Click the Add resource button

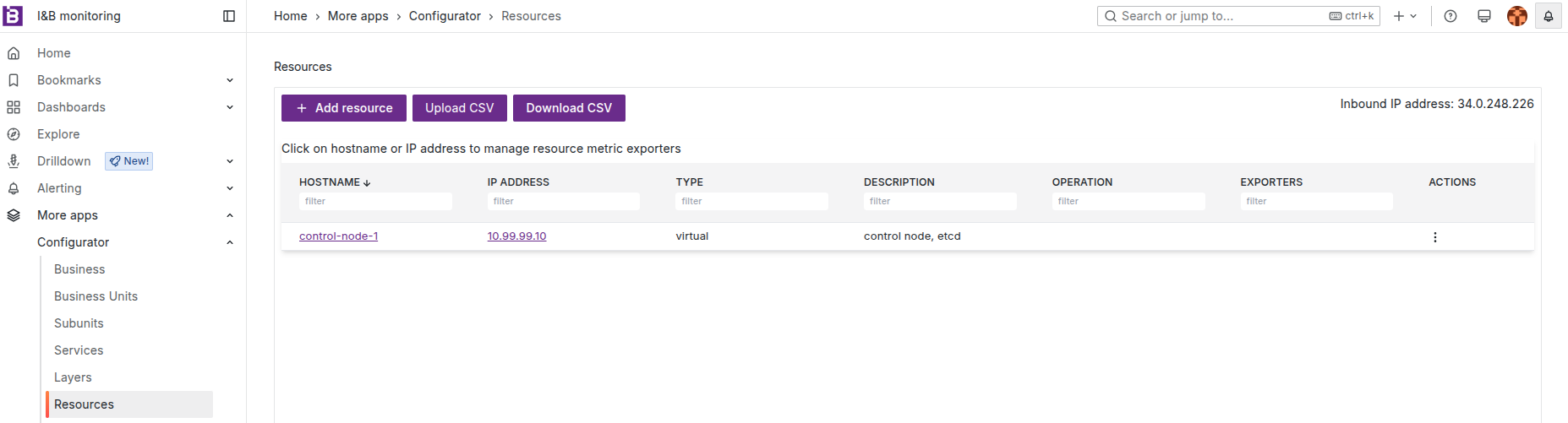click(x=344, y=108)
